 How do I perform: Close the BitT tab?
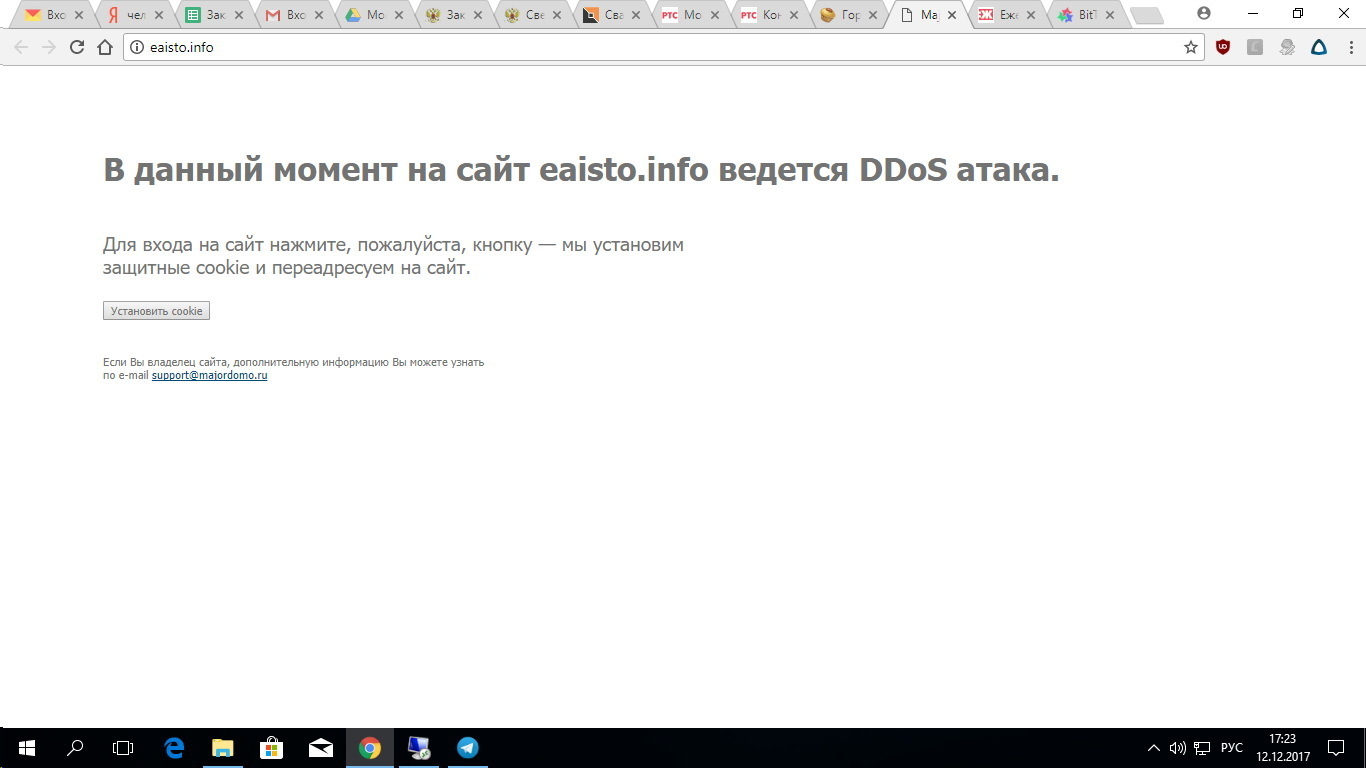[1110, 15]
